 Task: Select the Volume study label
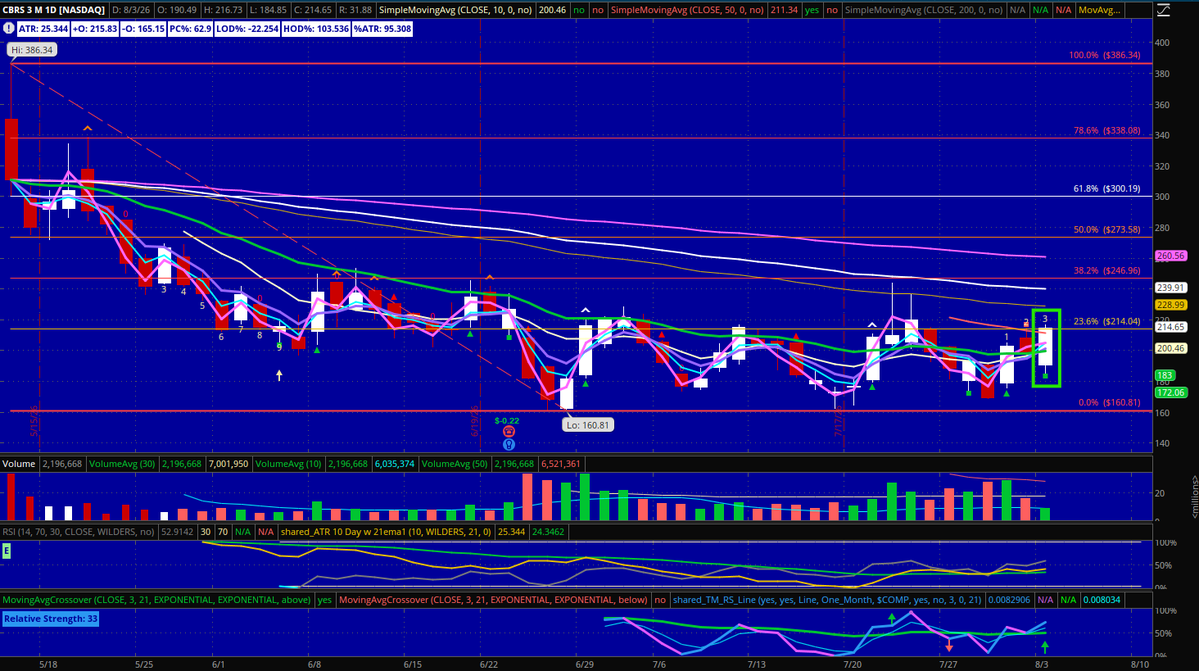click(18, 464)
